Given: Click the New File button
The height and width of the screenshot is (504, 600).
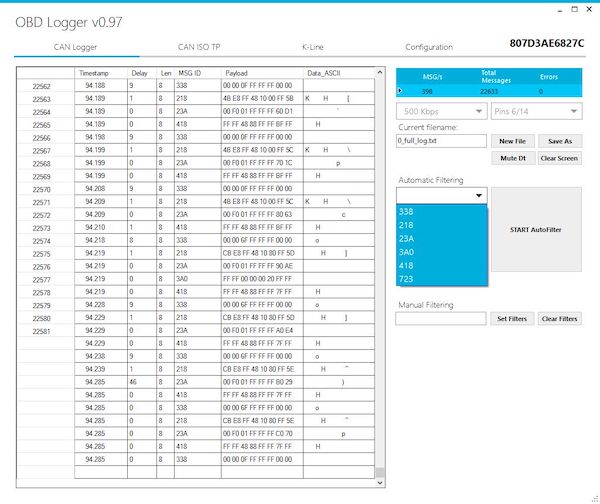Looking at the screenshot, I should (512, 141).
